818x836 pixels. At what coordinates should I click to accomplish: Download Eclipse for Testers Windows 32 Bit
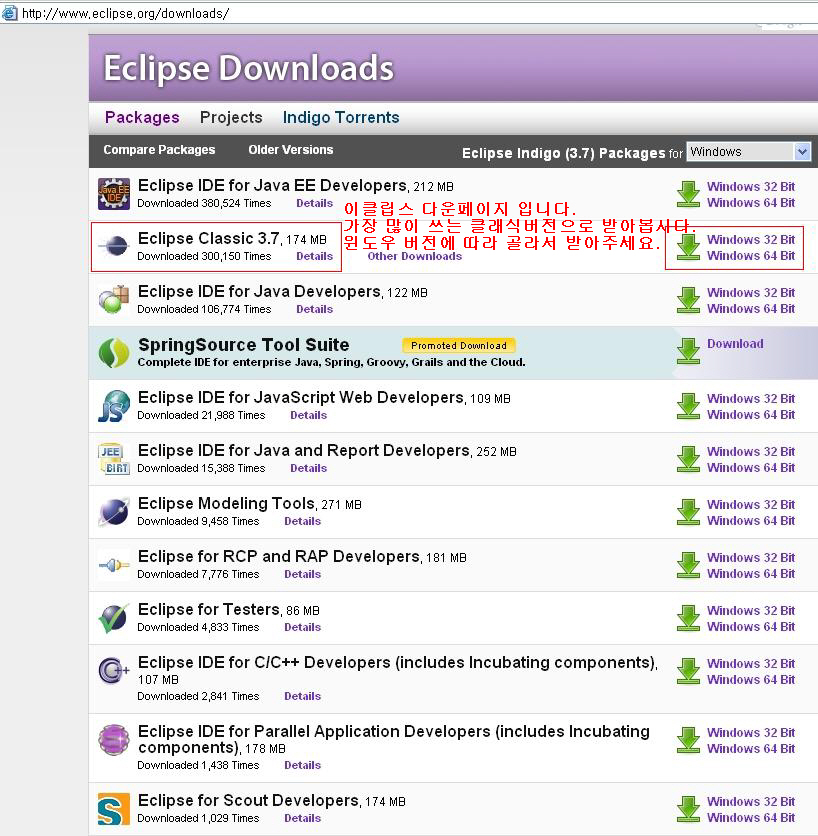point(751,610)
